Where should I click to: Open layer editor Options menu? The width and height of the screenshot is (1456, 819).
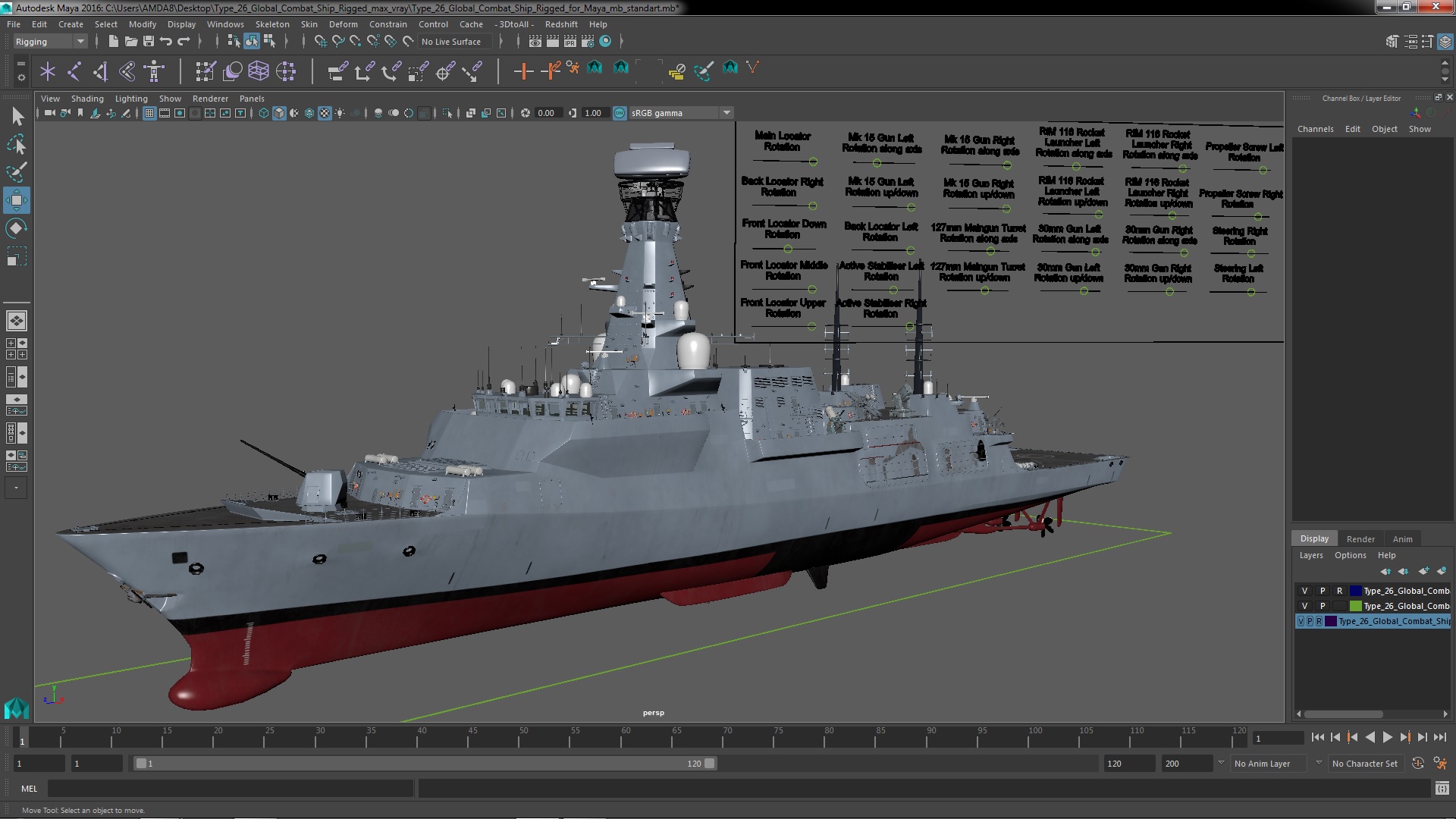click(1350, 555)
